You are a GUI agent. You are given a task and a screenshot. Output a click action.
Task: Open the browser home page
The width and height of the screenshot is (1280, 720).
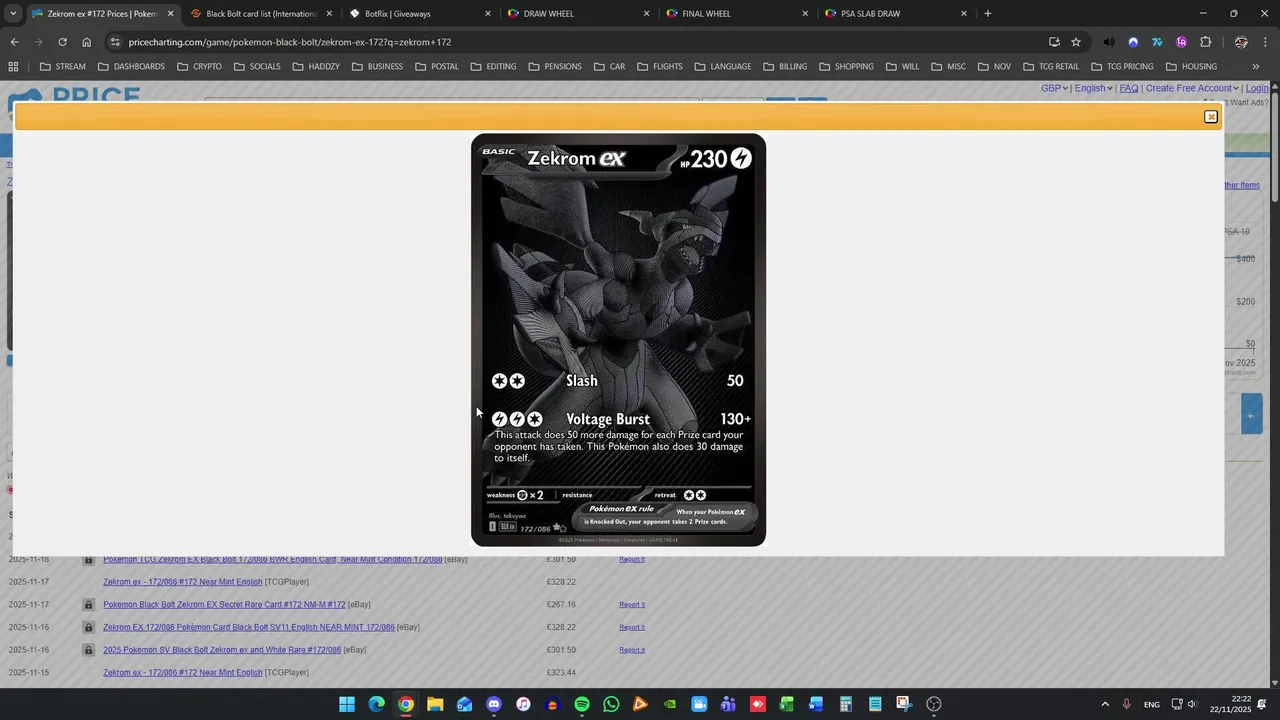tap(86, 42)
